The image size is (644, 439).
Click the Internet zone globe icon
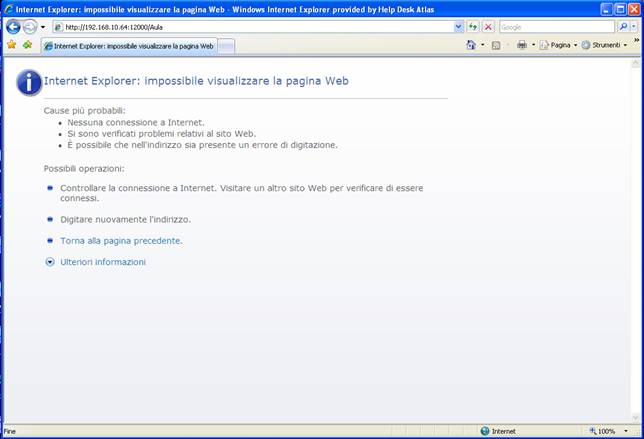click(x=485, y=431)
